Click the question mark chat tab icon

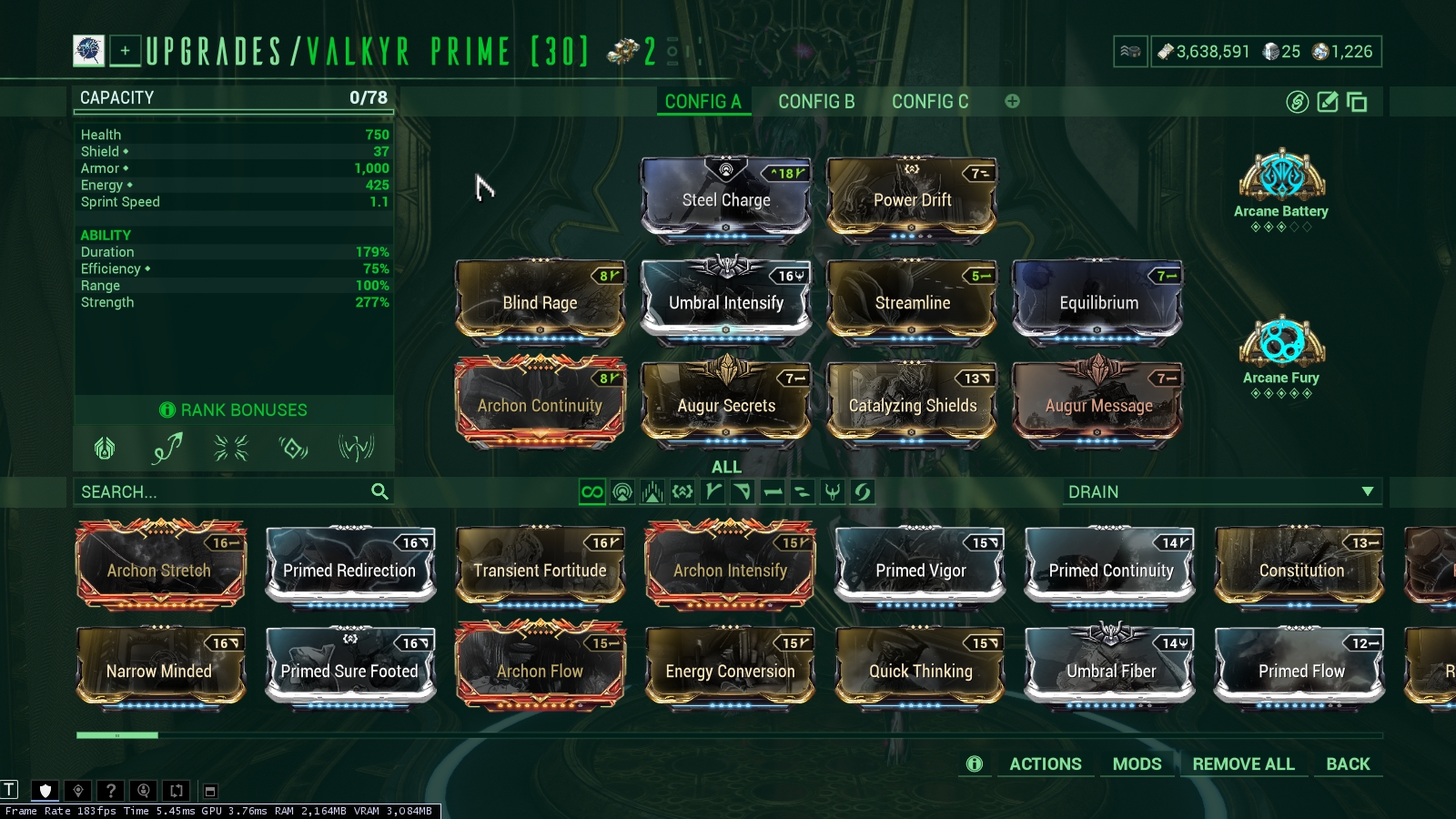(110, 791)
